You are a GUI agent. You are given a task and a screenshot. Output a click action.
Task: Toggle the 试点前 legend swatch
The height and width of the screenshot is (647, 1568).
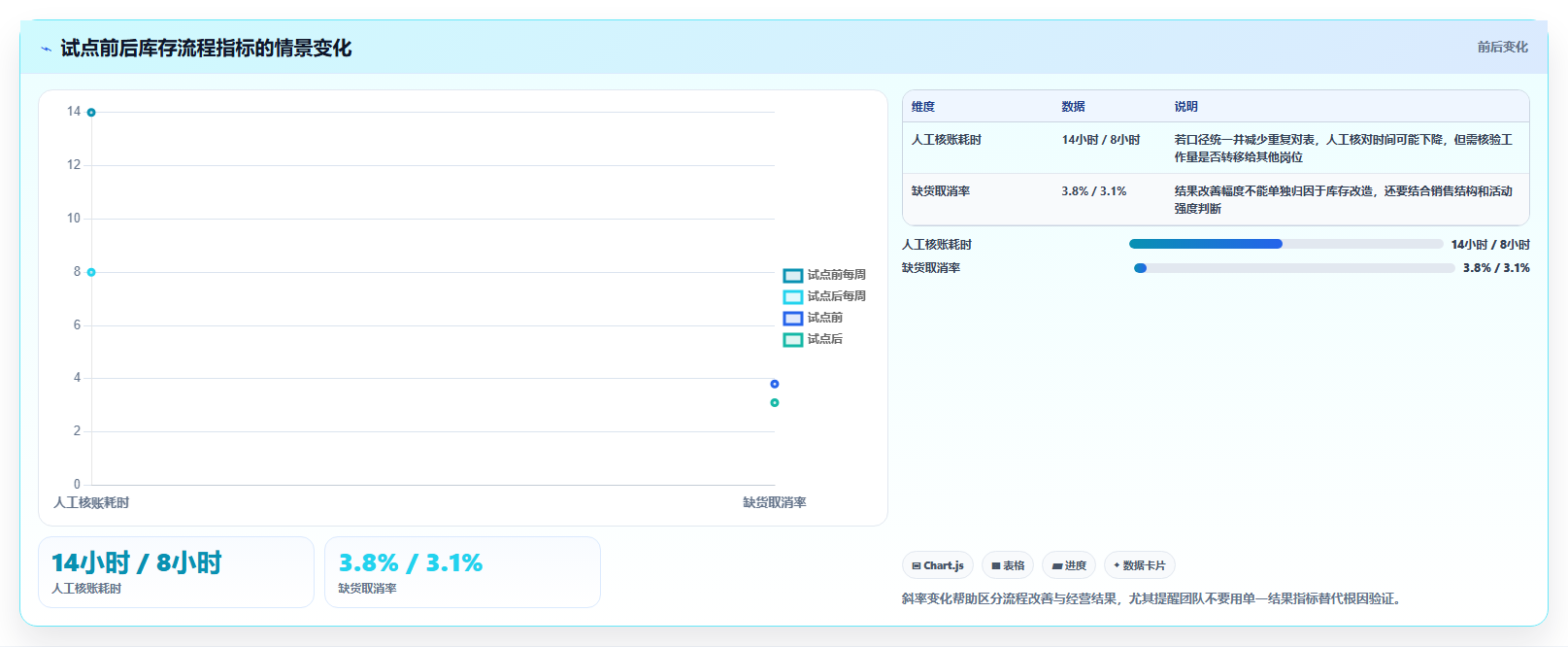793,319
